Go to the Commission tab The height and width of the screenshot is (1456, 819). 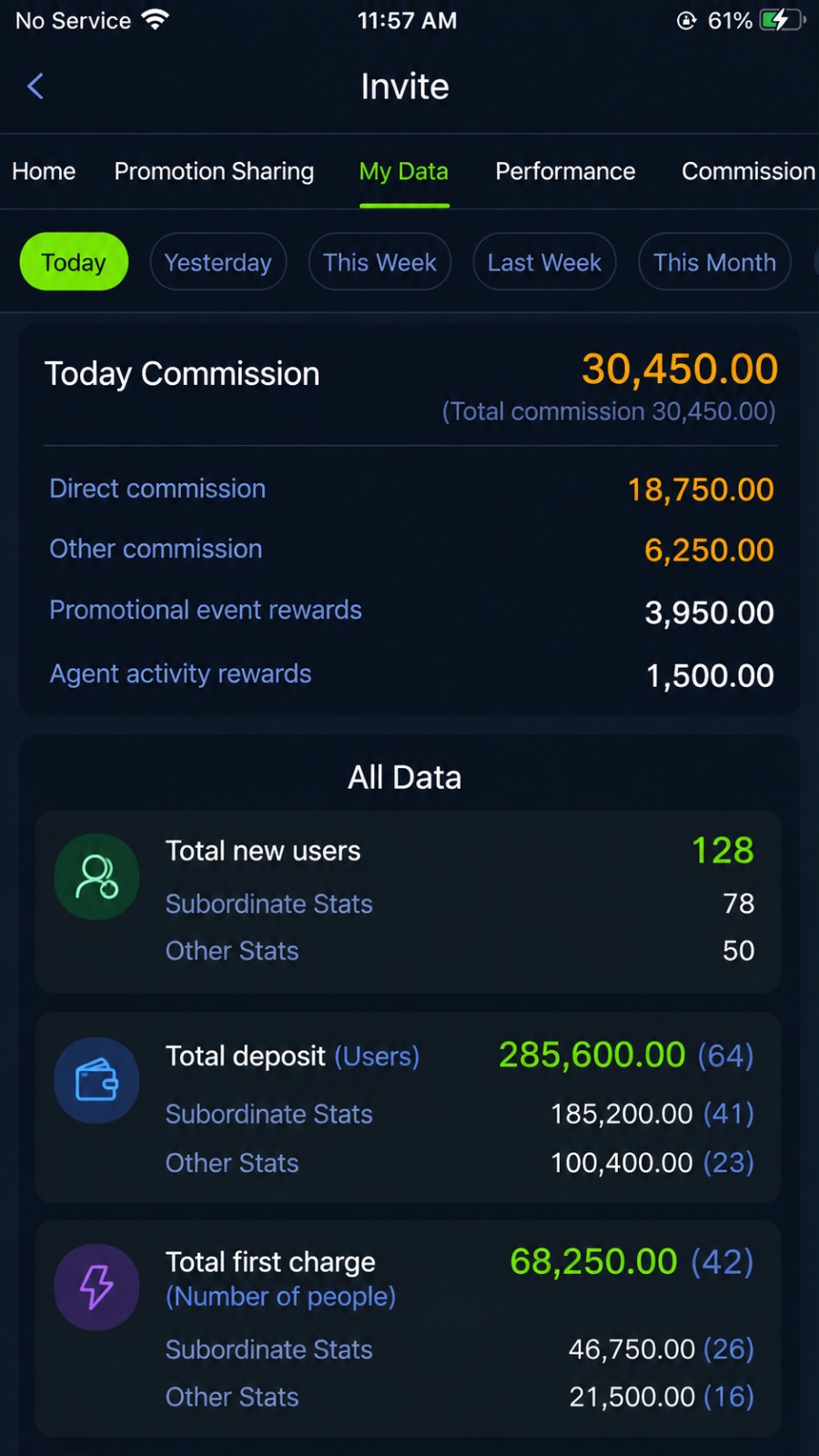click(749, 171)
